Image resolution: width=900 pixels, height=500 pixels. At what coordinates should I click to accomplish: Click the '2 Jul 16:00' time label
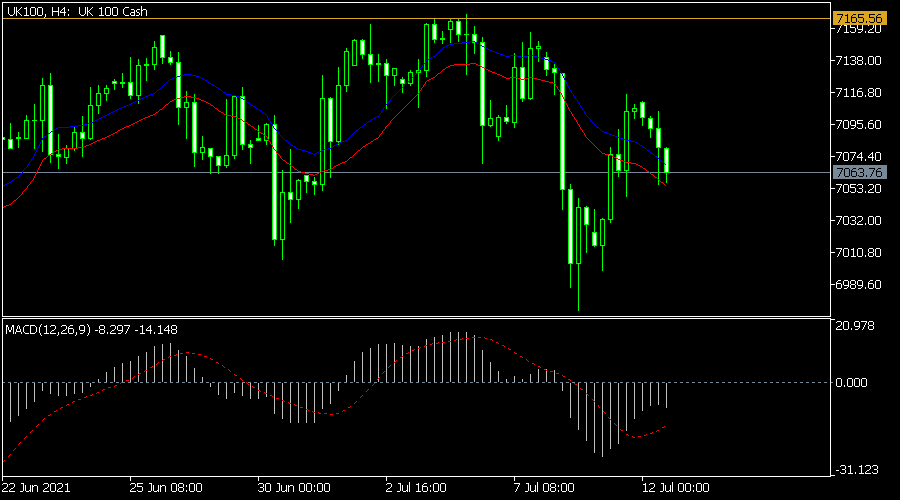pyautogui.click(x=416, y=487)
